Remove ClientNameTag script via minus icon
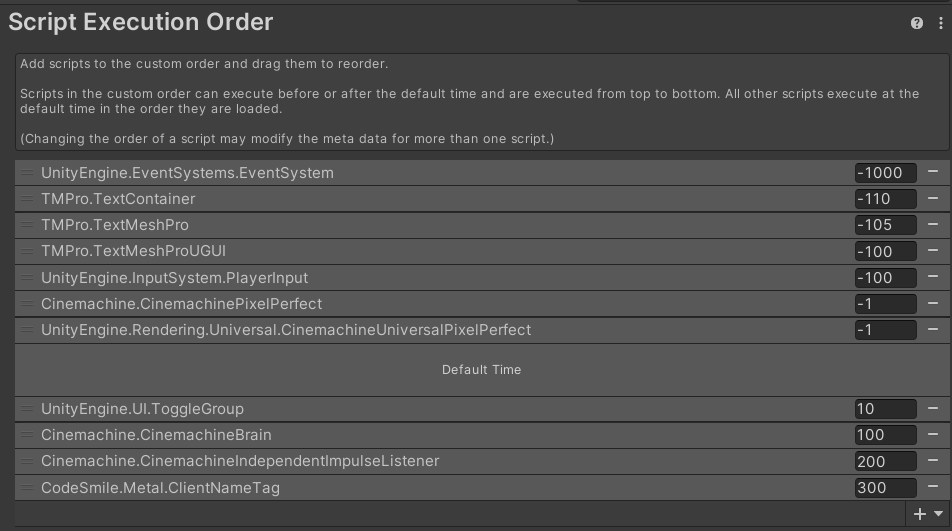The height and width of the screenshot is (531, 952). click(933, 488)
